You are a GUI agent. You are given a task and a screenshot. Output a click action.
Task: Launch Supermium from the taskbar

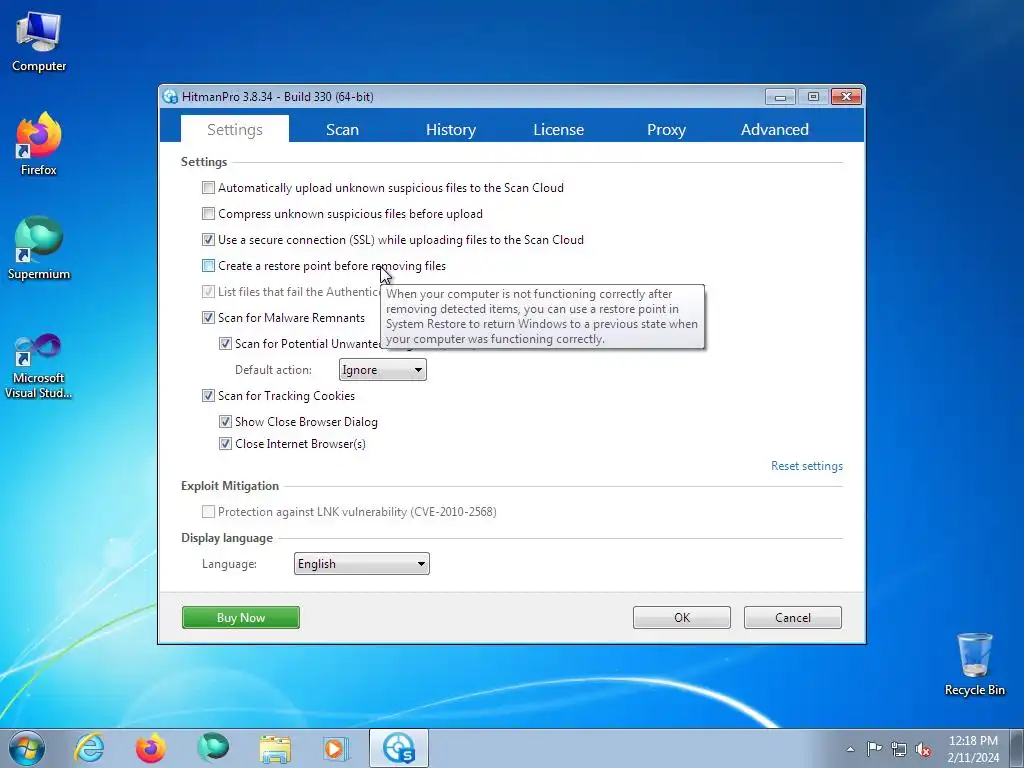(213, 748)
